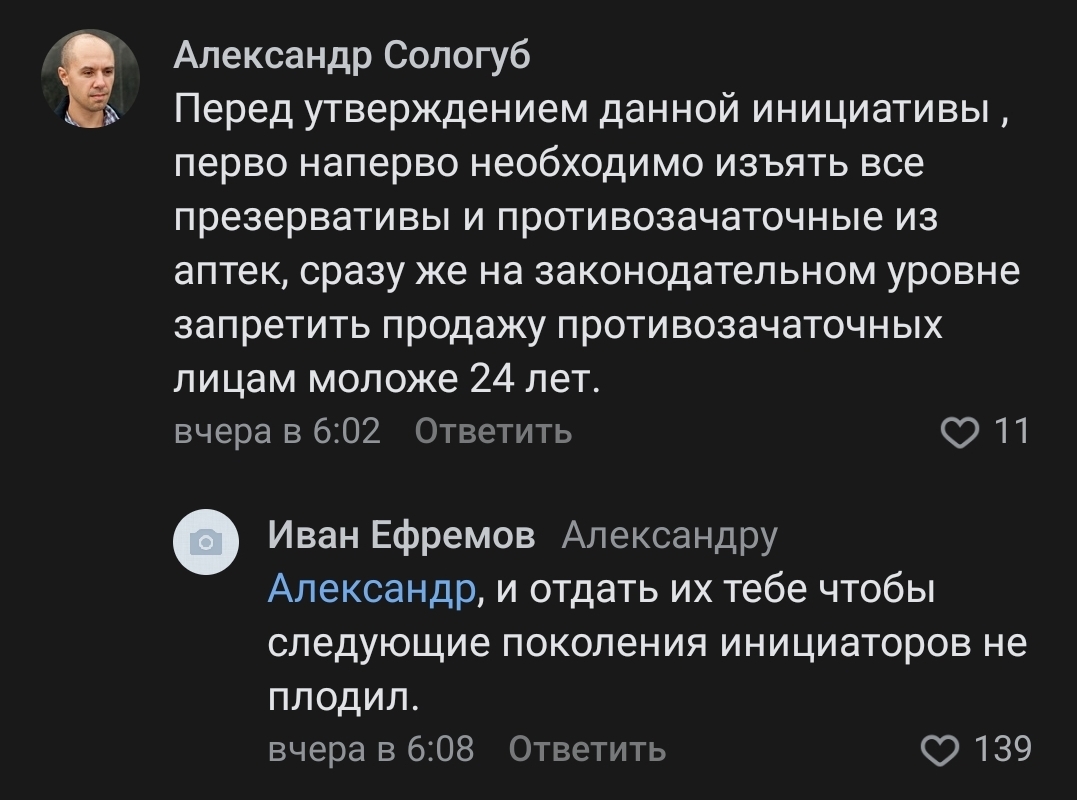Tap the heart on Иван Ефремов's reply
This screenshot has height=800, width=1077.
pyautogui.click(x=939, y=748)
